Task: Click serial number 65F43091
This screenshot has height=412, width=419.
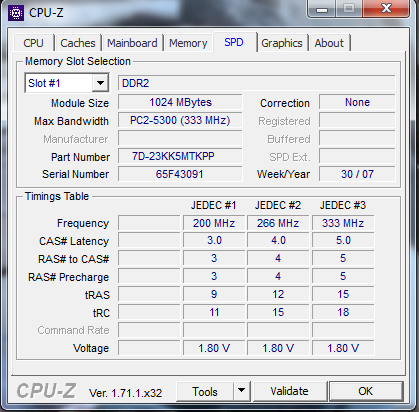Action: coord(180,174)
